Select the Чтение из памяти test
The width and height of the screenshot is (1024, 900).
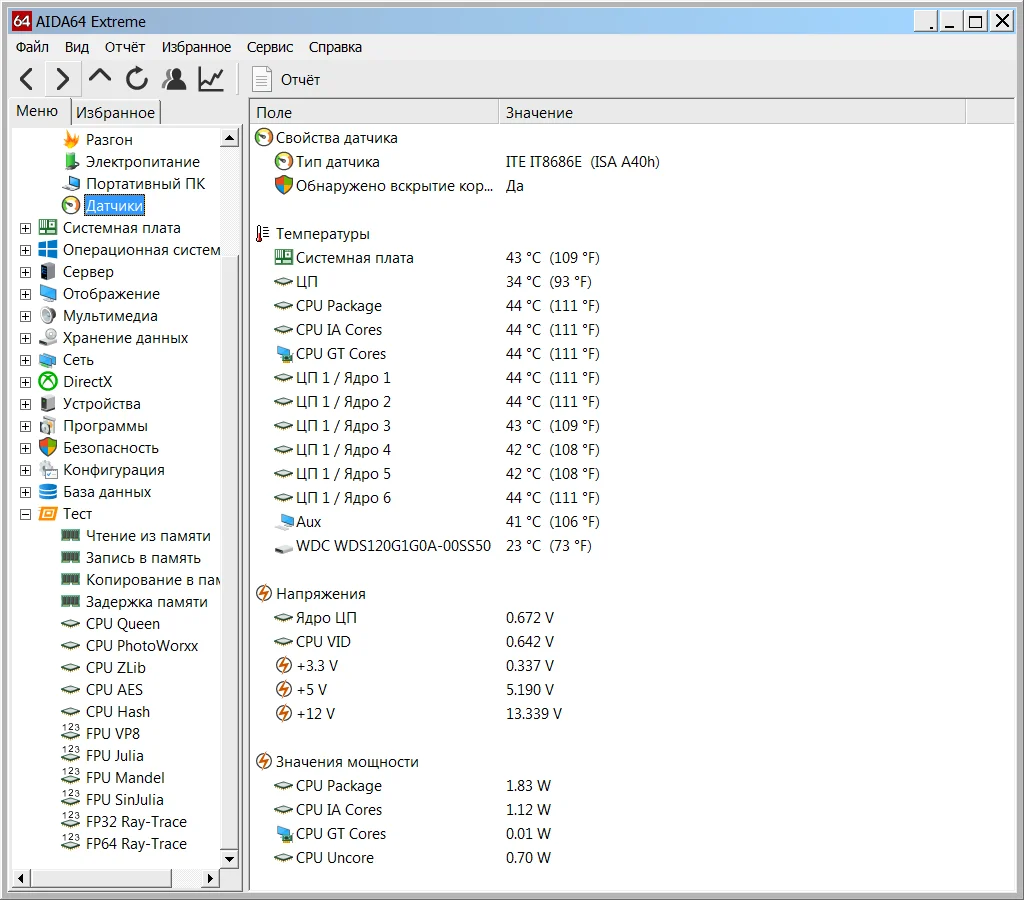coord(148,536)
